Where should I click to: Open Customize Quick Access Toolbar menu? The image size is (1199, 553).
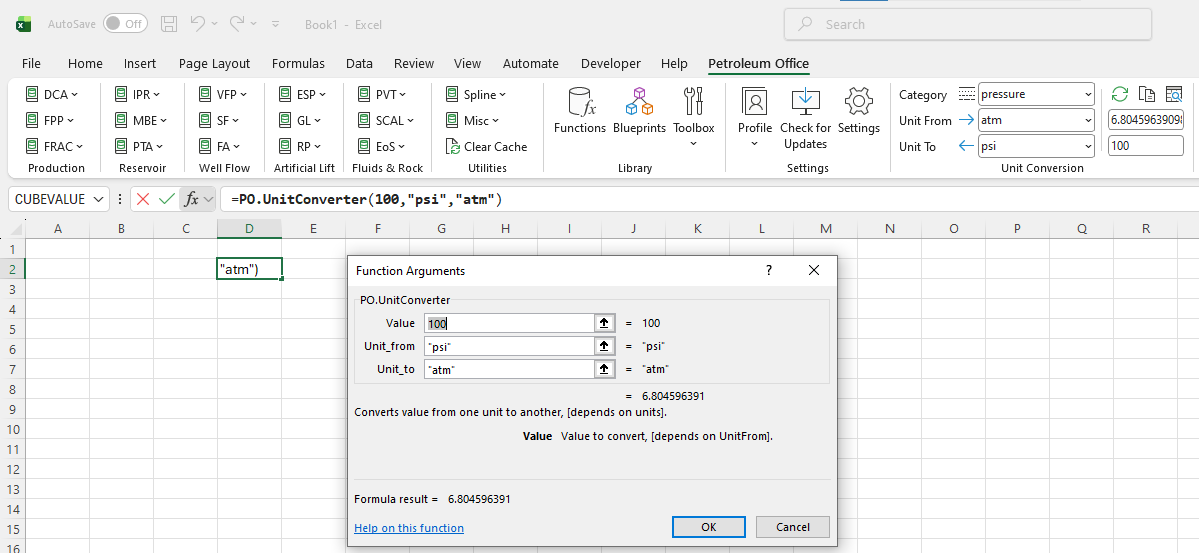[275, 24]
